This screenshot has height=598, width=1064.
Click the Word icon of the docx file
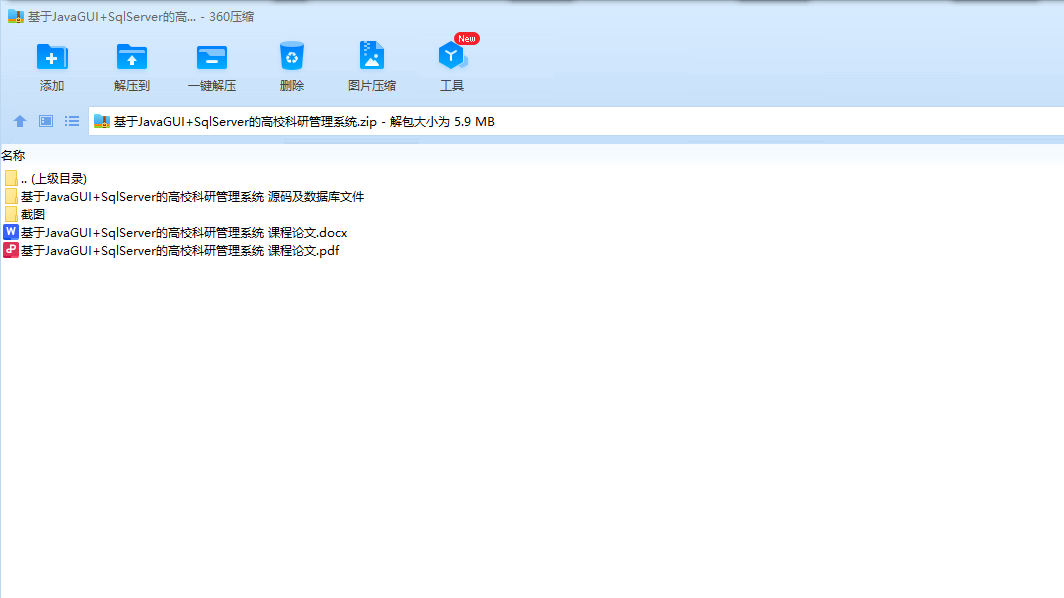[x=10, y=232]
